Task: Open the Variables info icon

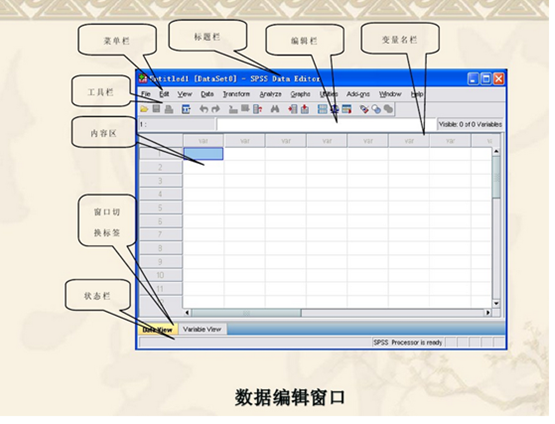Action: 258,109
